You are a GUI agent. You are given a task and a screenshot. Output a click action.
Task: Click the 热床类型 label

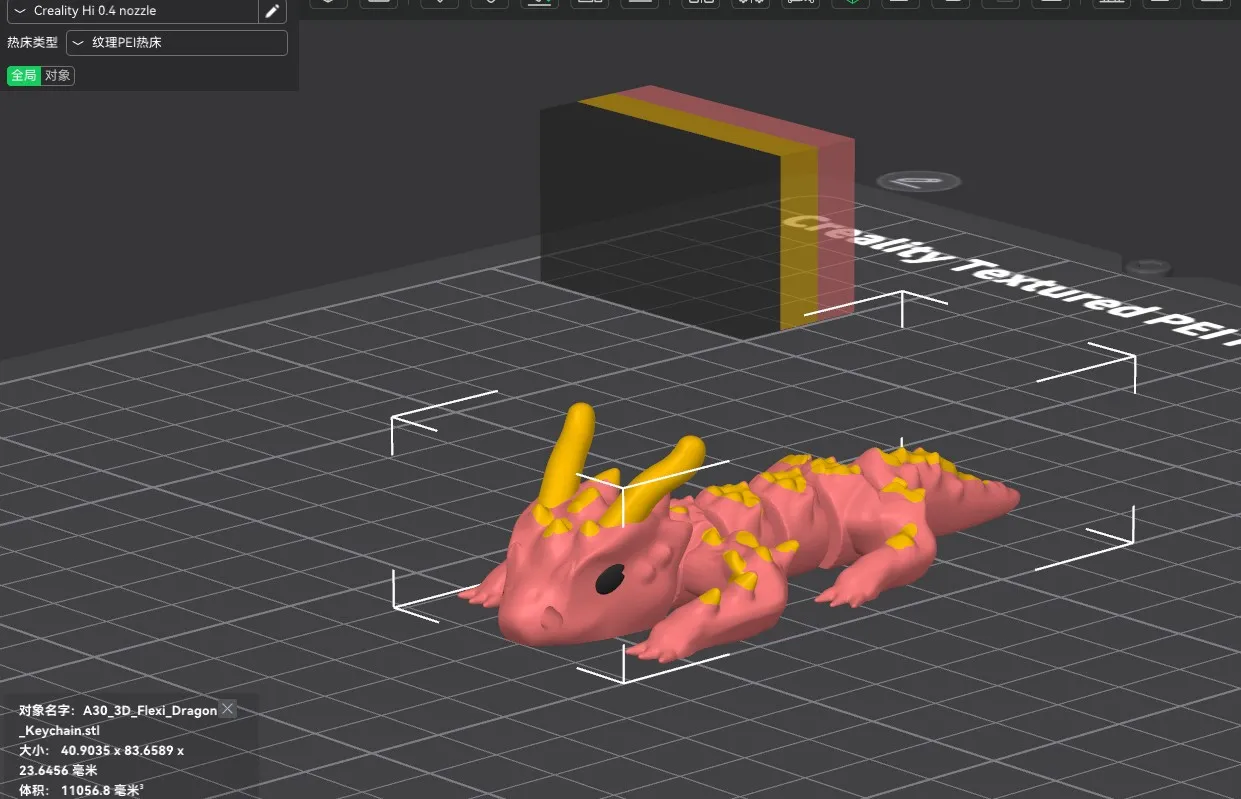[x=33, y=43]
